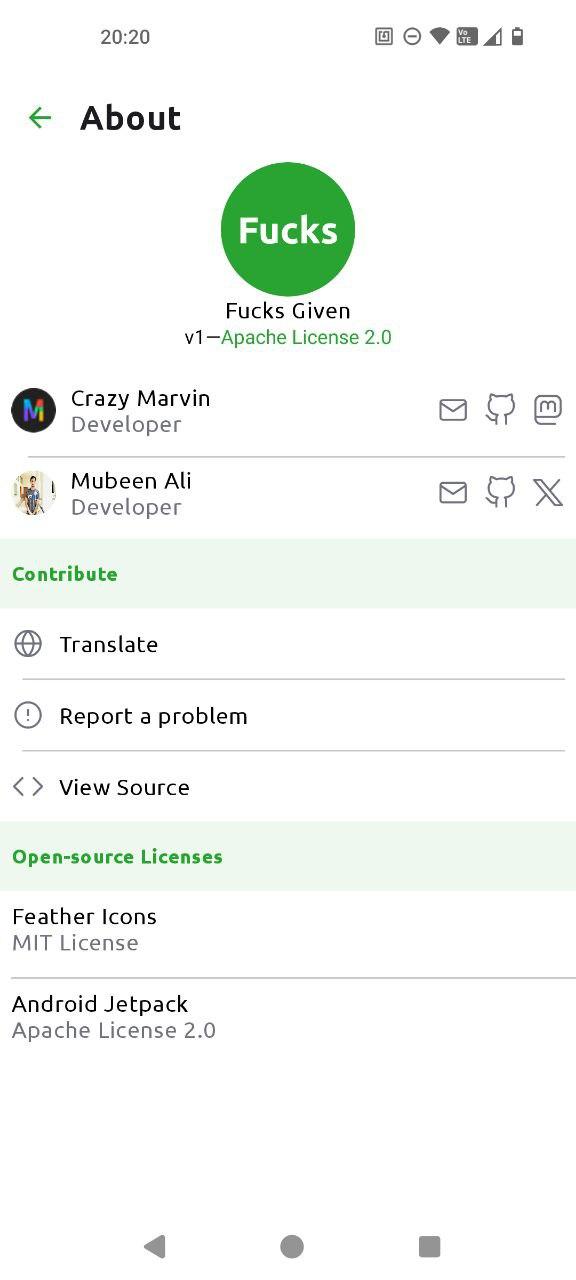
Task: Tap the green Fucks app logo
Action: point(288,229)
